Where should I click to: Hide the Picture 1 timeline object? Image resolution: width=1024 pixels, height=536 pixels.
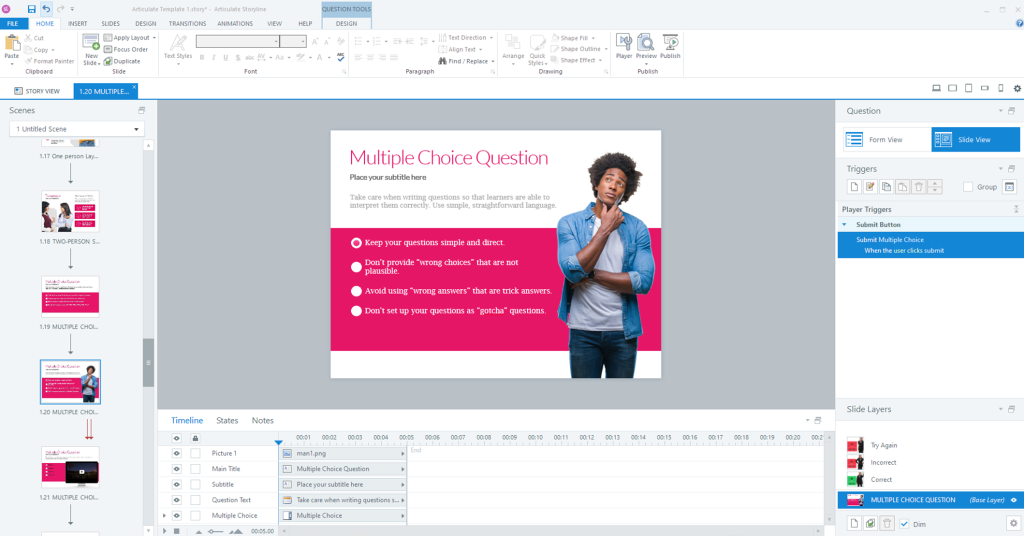pos(177,453)
